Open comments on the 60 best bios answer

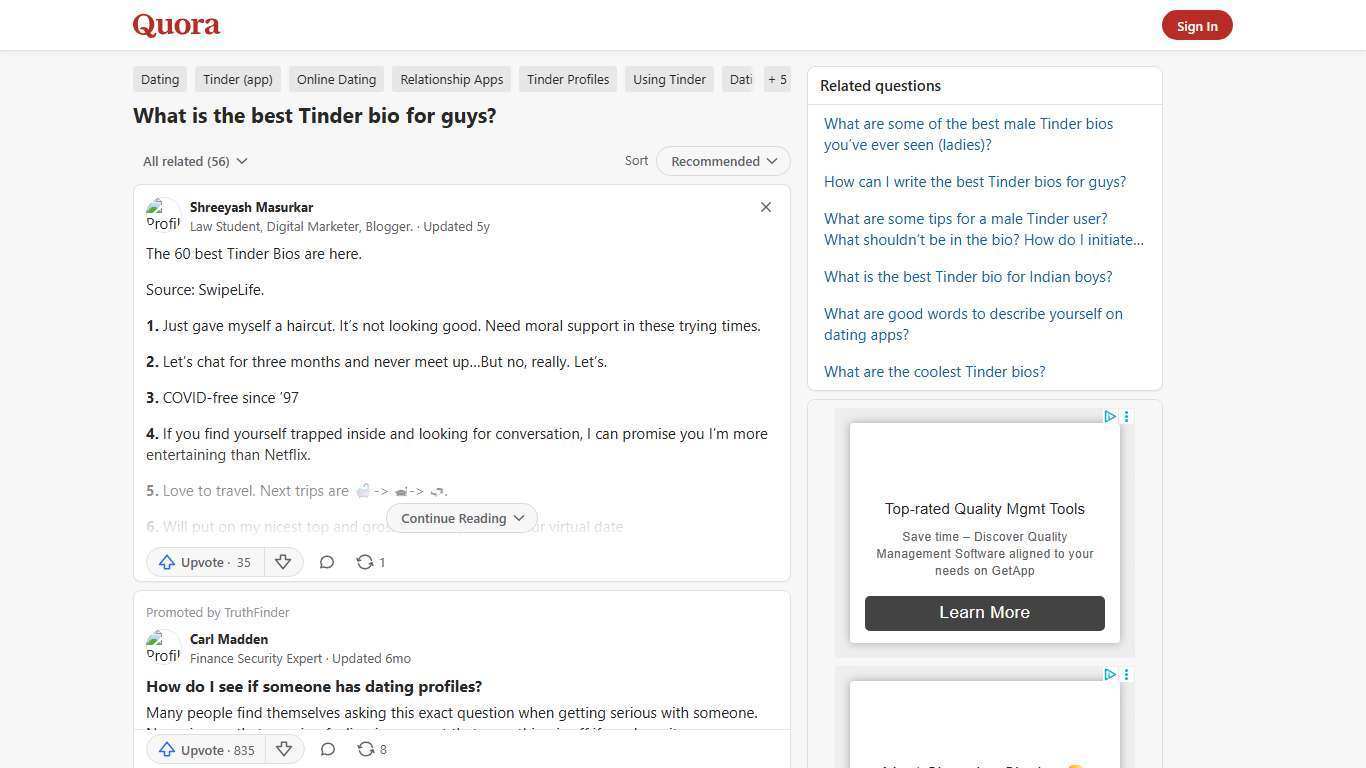pos(327,562)
